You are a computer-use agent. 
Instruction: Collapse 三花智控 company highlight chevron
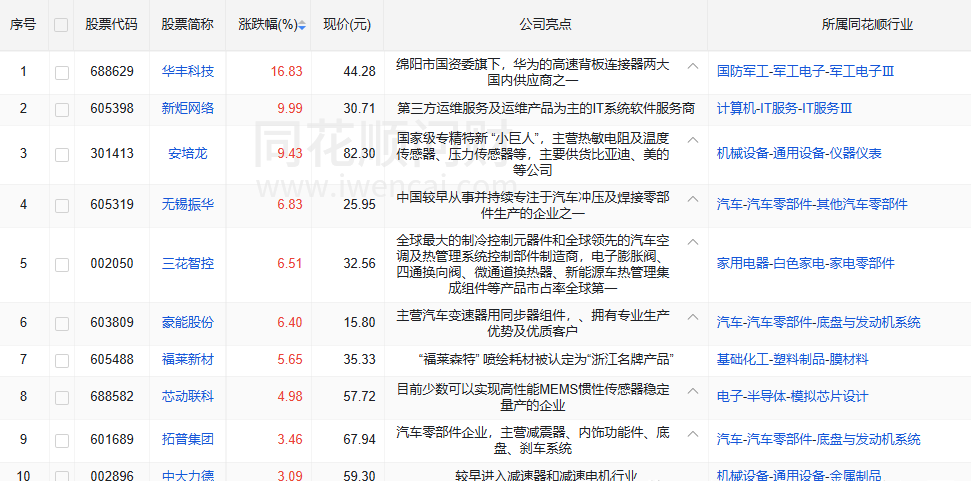click(693, 242)
